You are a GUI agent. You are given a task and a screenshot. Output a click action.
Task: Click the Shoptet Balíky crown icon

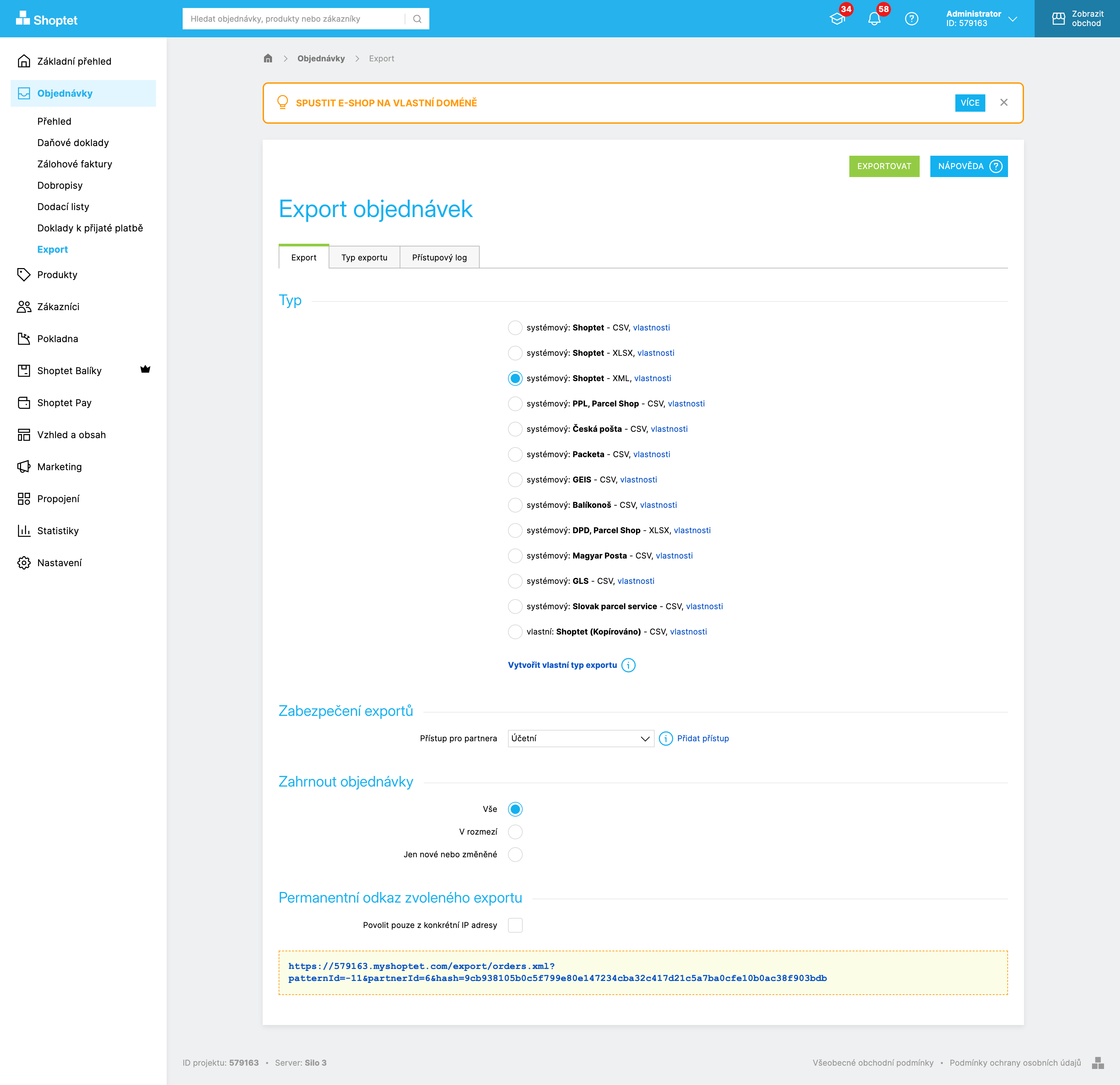pos(145,369)
